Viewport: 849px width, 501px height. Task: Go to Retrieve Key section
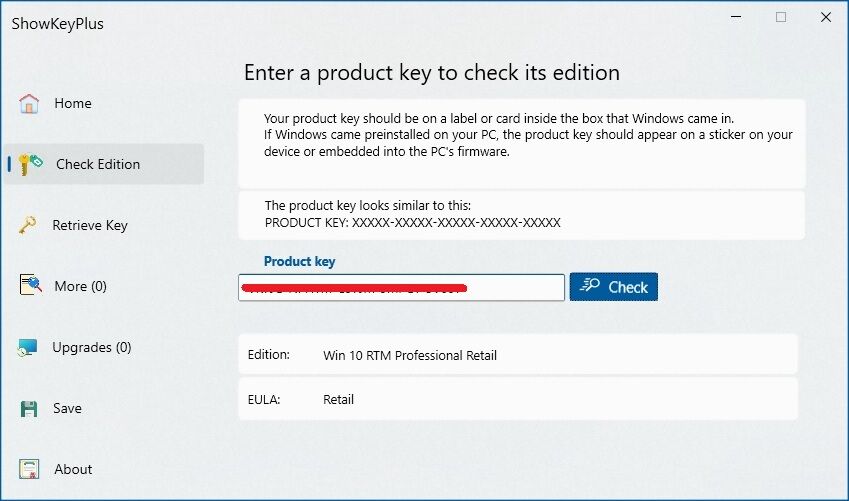click(x=90, y=225)
